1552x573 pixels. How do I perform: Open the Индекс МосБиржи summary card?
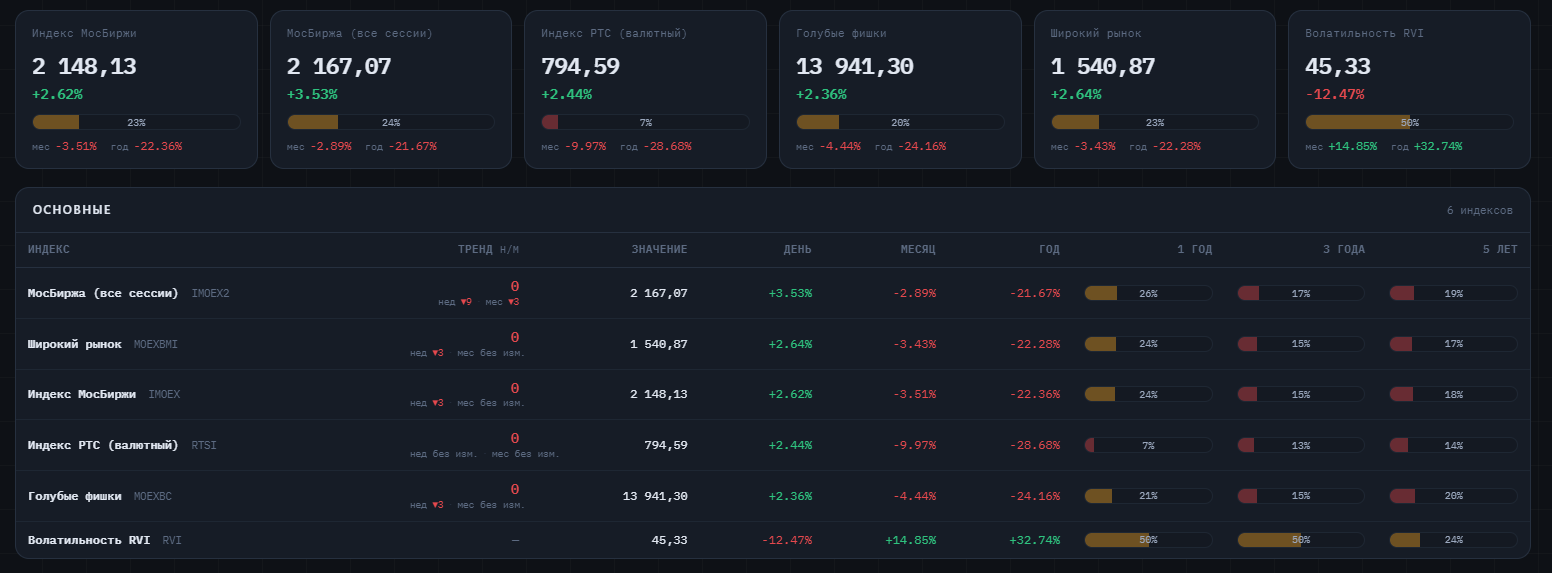[136, 89]
